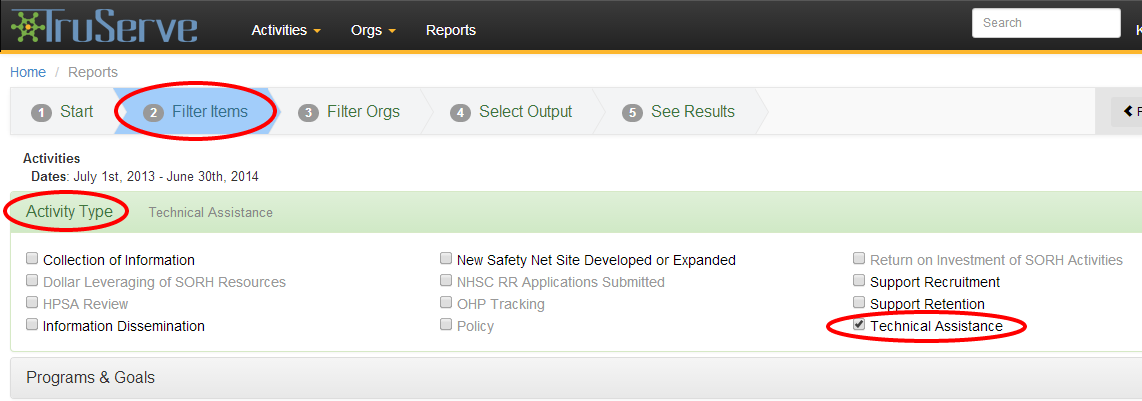Go to step 5 See Results
The height and width of the screenshot is (401, 1142).
679,112
